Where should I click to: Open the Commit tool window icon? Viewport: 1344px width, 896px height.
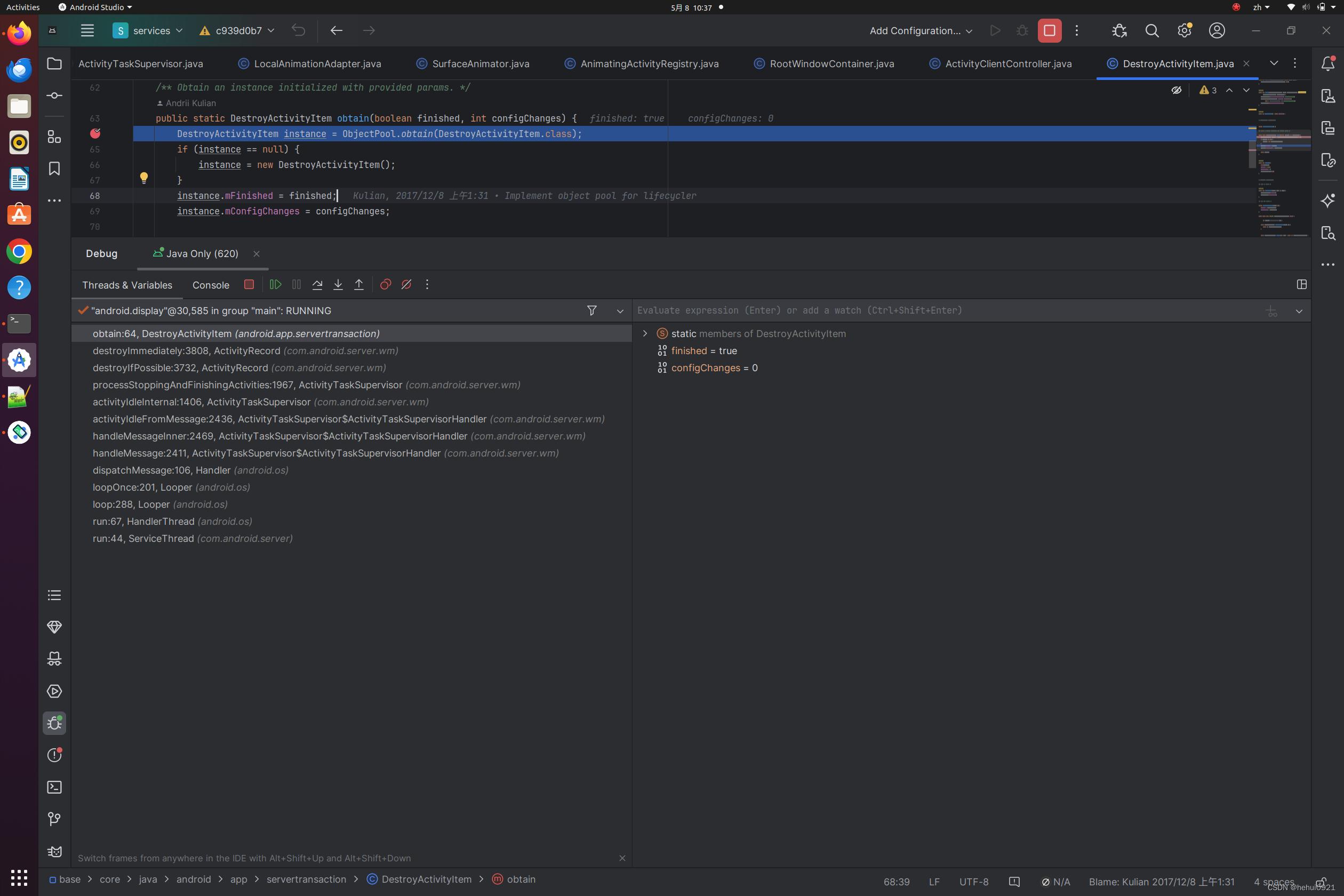(54, 95)
